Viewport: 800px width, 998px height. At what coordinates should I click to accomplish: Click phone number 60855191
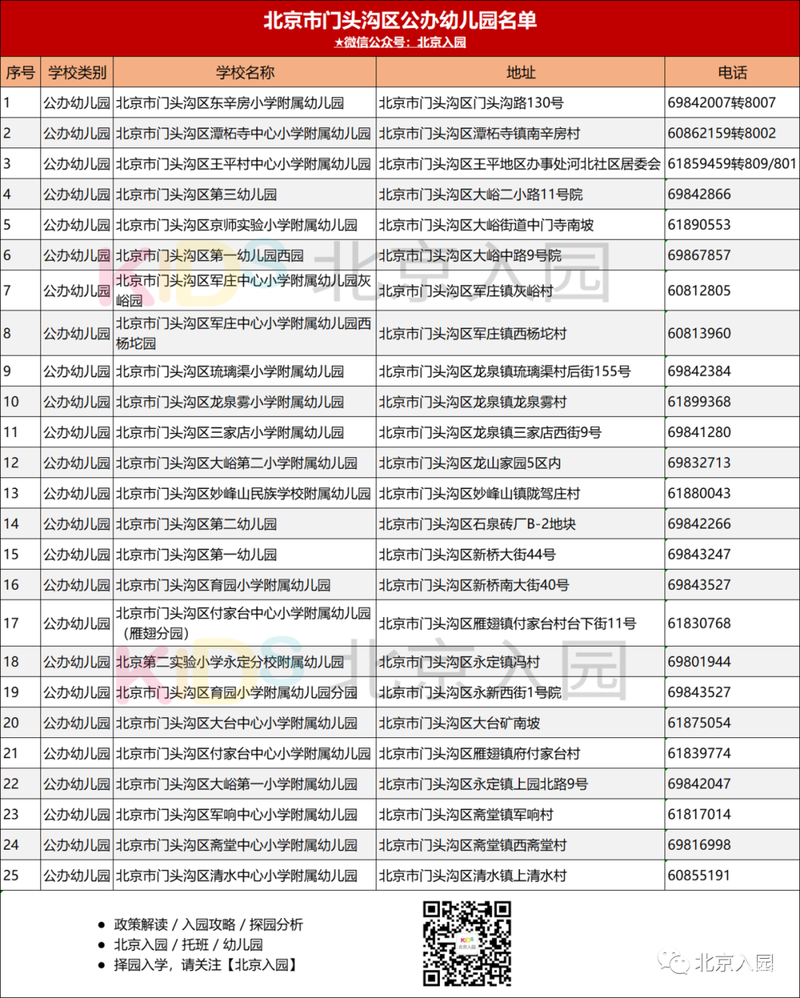click(699, 876)
